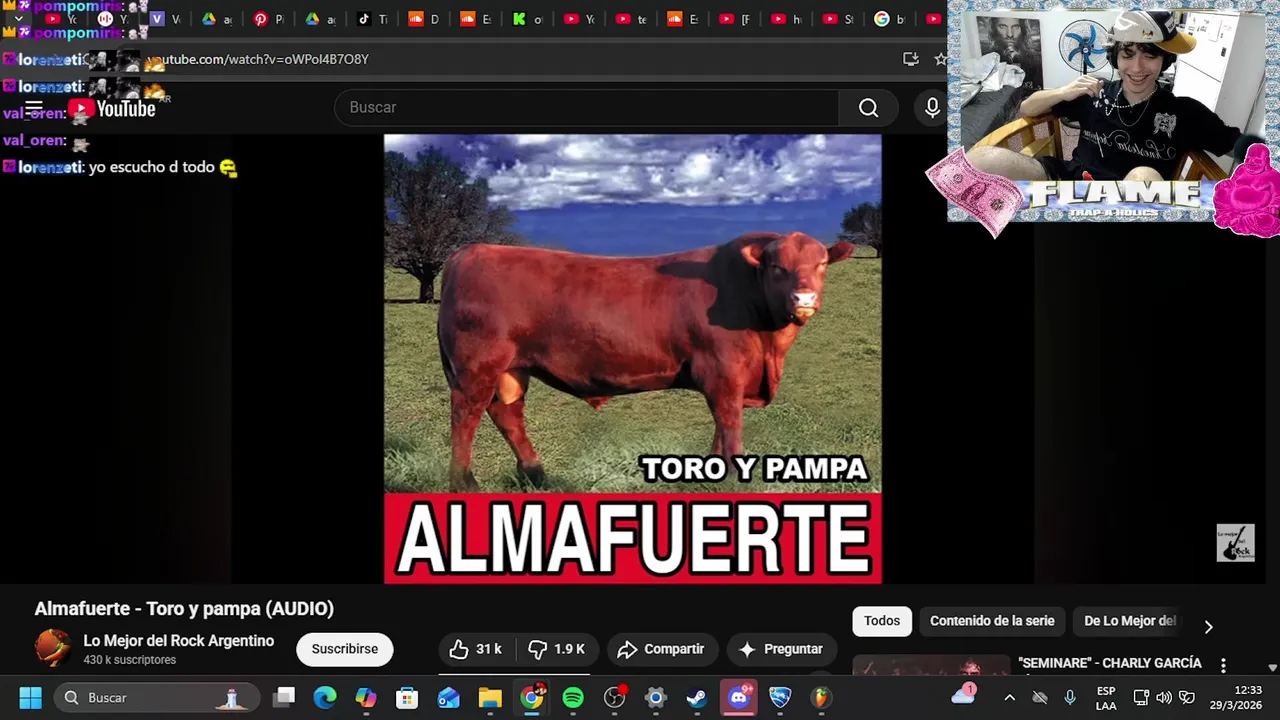Open Microsoft Edge from the taskbar
Image resolution: width=1280 pixels, height=720 pixels.
[325, 697]
